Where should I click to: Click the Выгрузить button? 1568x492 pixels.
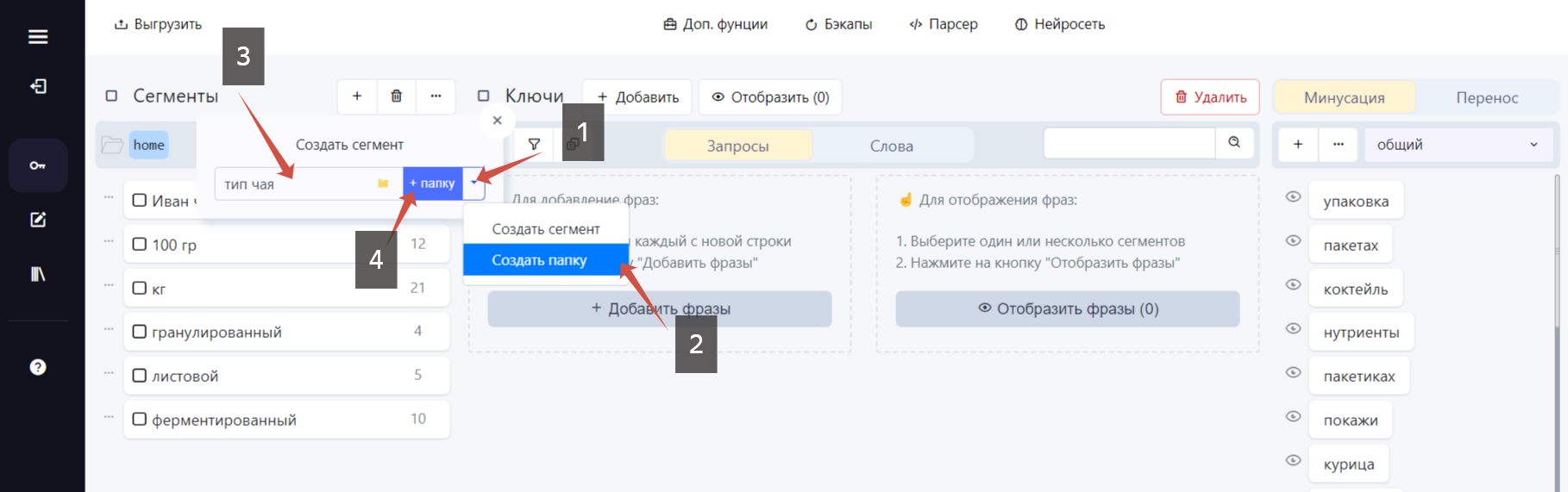158,24
